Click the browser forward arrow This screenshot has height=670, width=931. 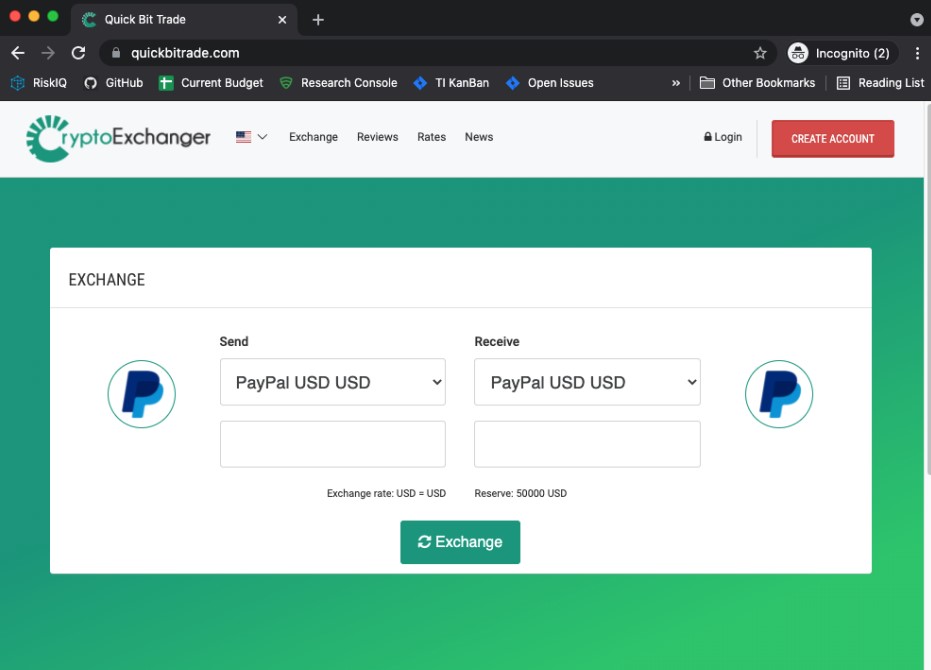click(48, 53)
